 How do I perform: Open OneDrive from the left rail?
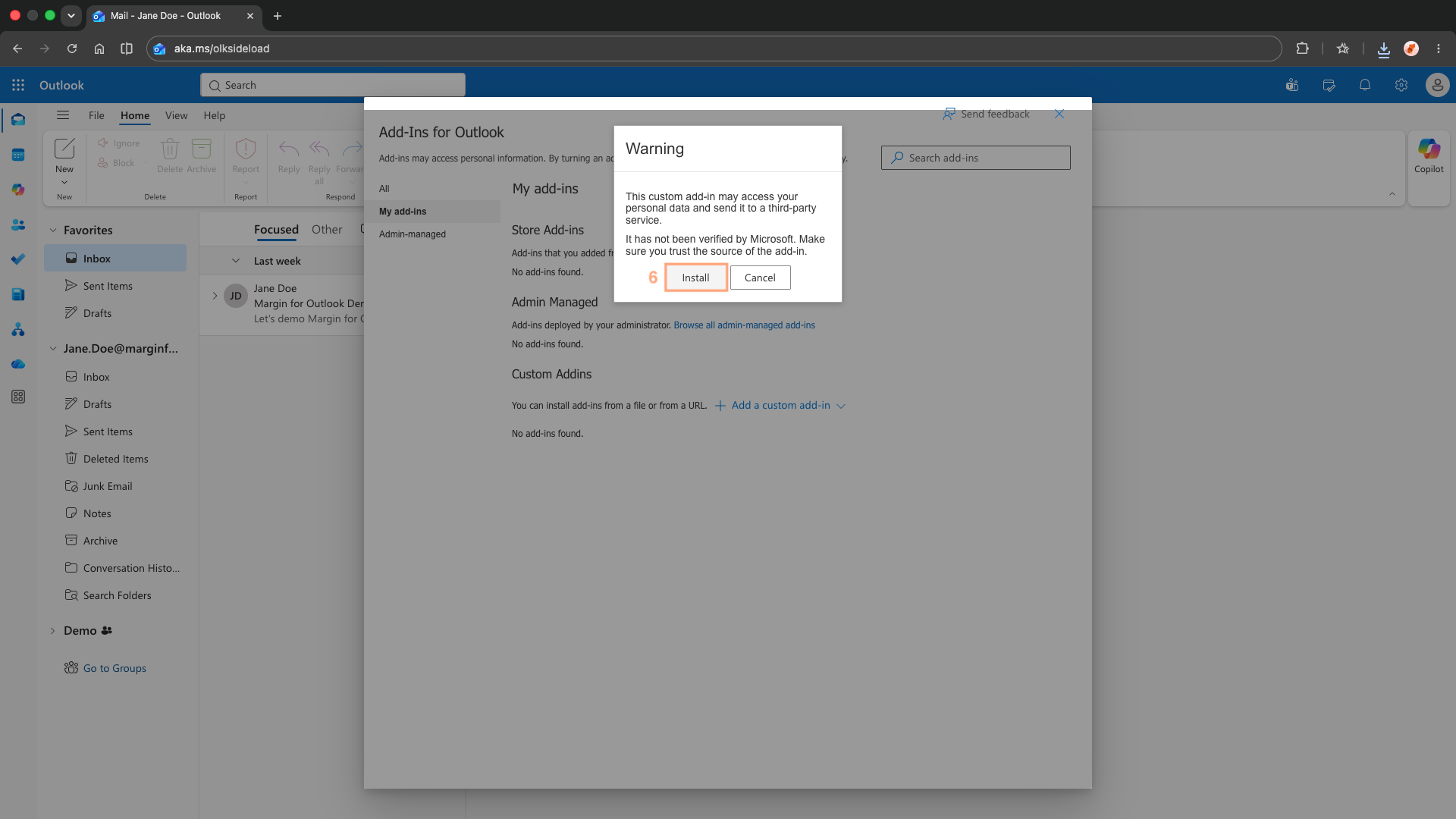18,365
